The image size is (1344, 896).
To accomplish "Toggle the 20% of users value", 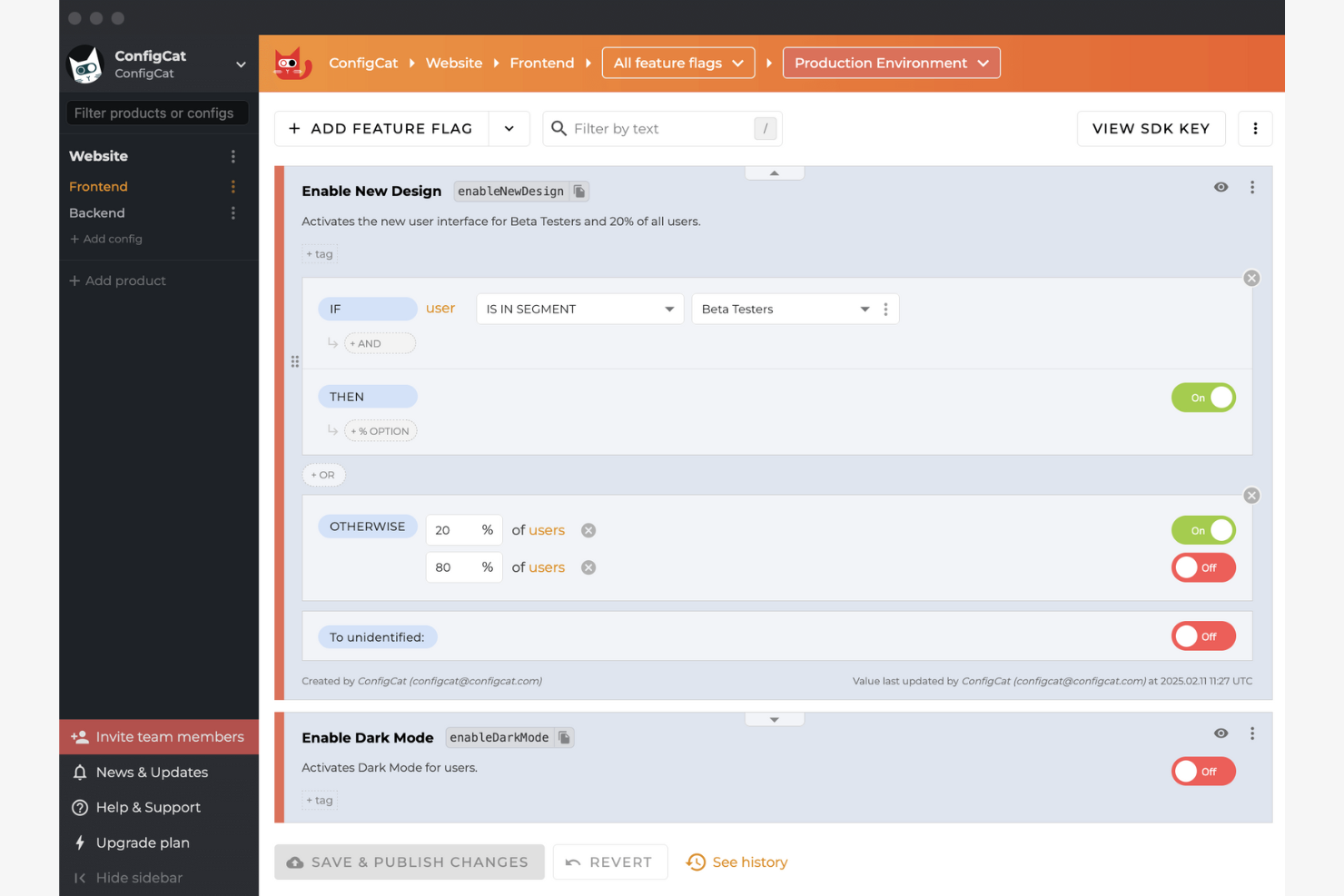I will [1203, 530].
